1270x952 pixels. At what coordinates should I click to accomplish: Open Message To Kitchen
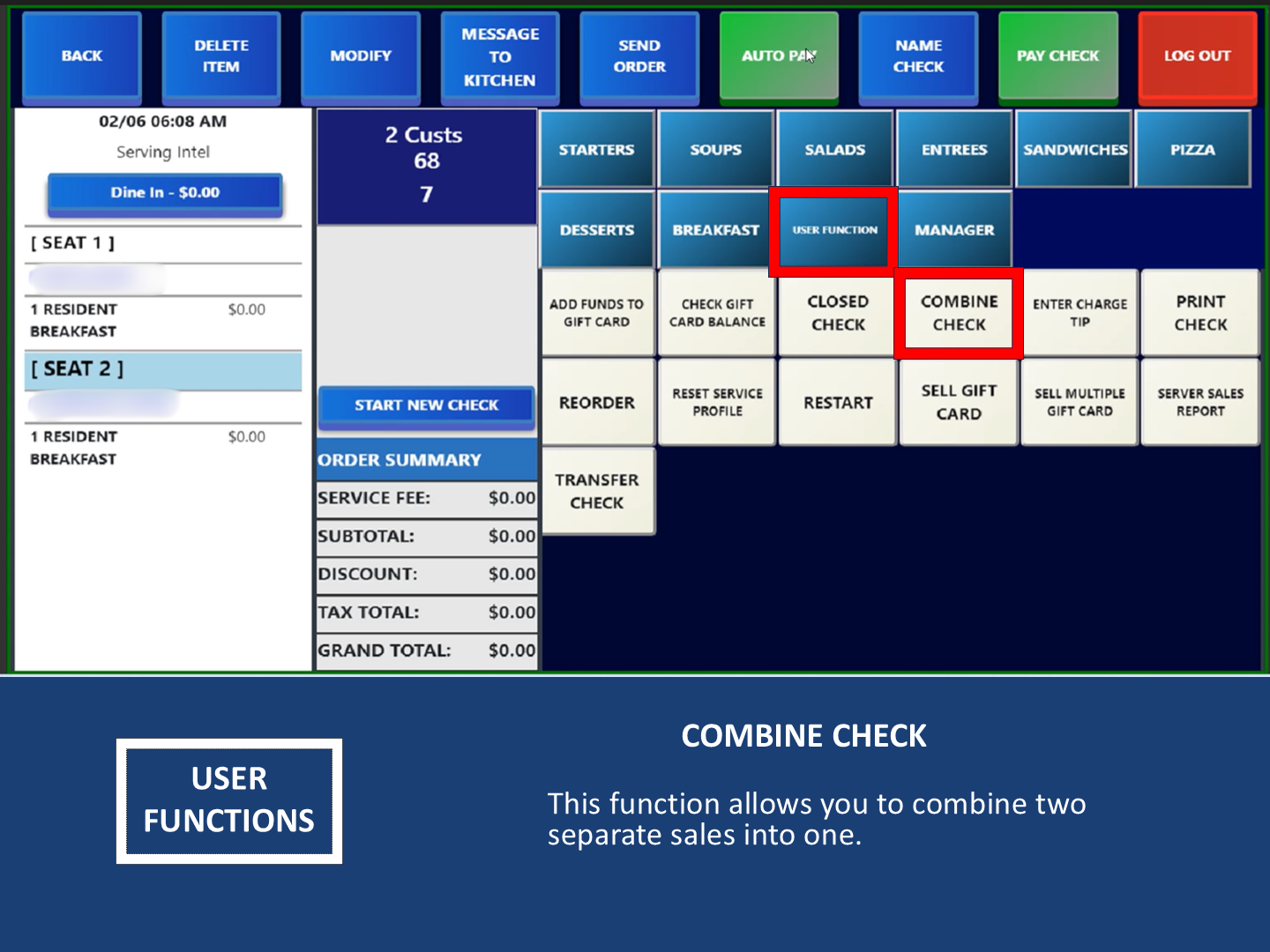tap(499, 57)
